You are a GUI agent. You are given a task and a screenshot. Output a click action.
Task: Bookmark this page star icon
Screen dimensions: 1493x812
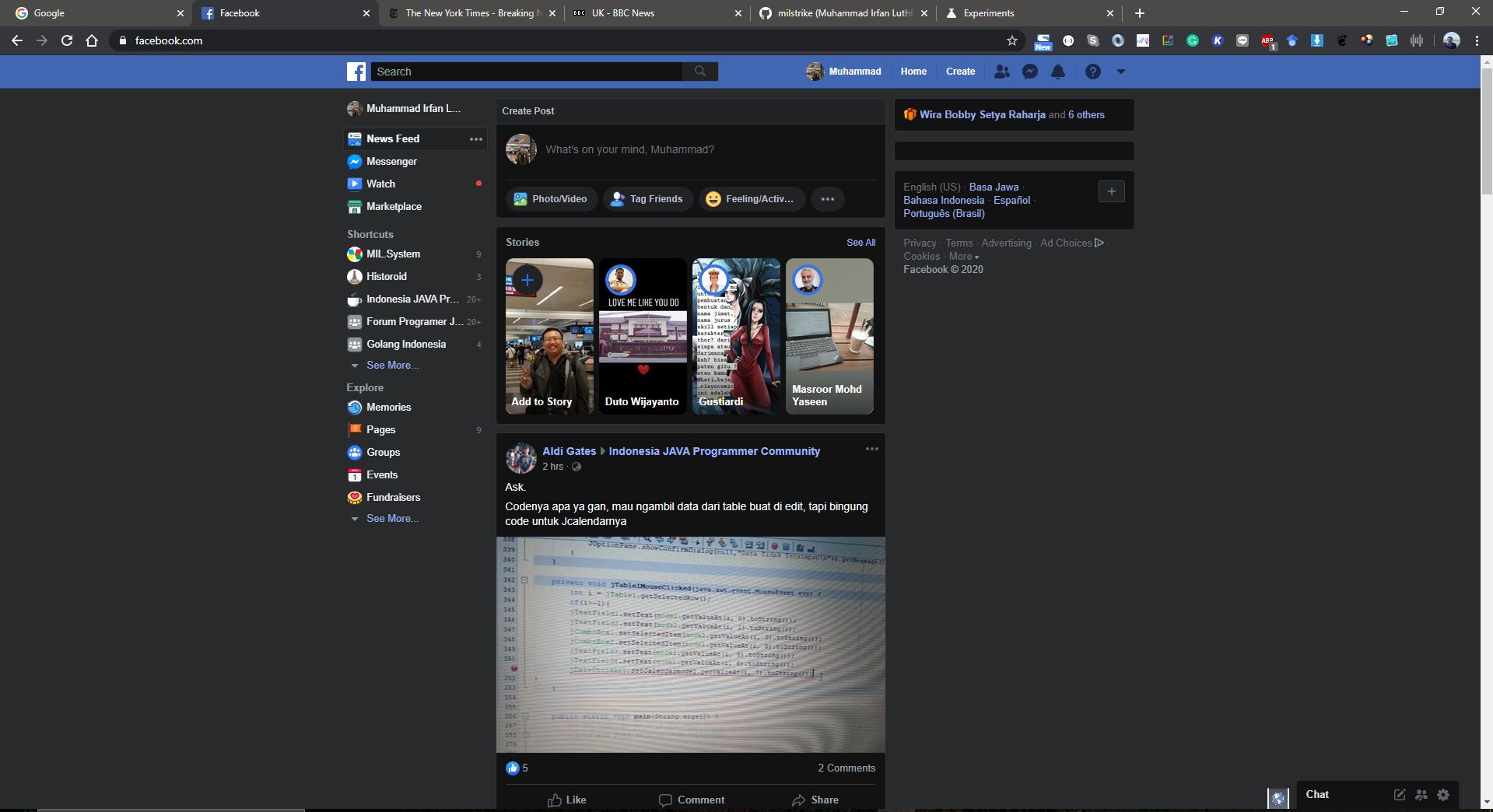pyautogui.click(x=1011, y=40)
